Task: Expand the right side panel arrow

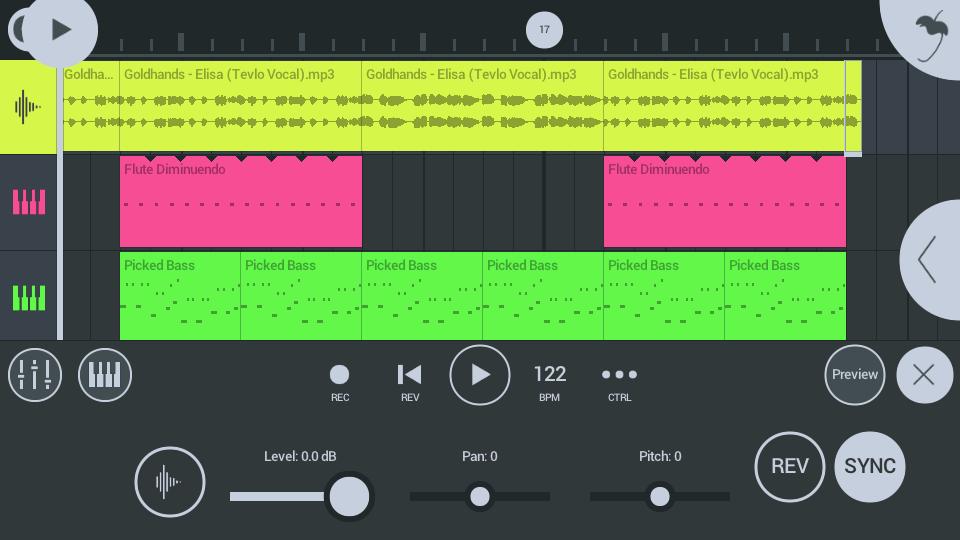Action: pyautogui.click(x=929, y=260)
